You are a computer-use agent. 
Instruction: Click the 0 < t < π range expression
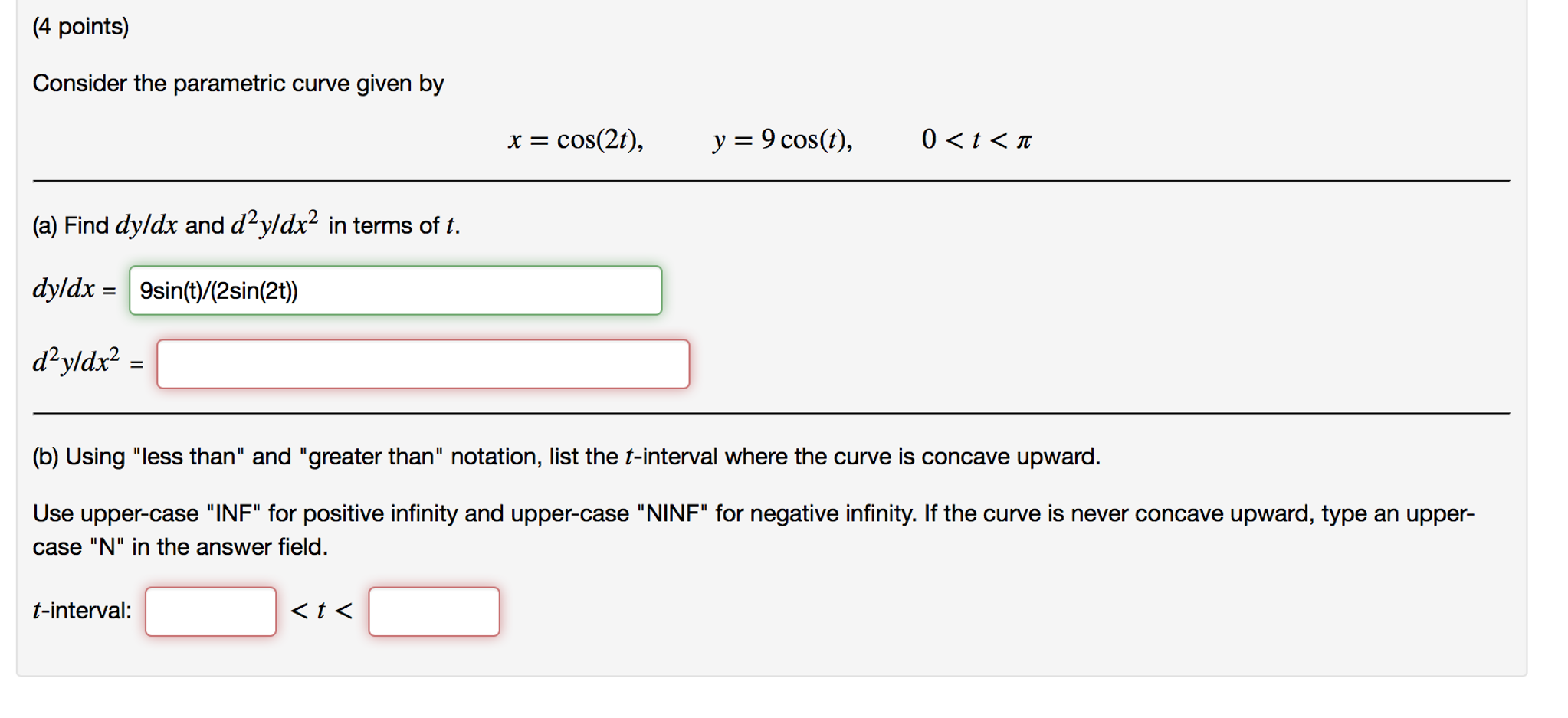976,139
